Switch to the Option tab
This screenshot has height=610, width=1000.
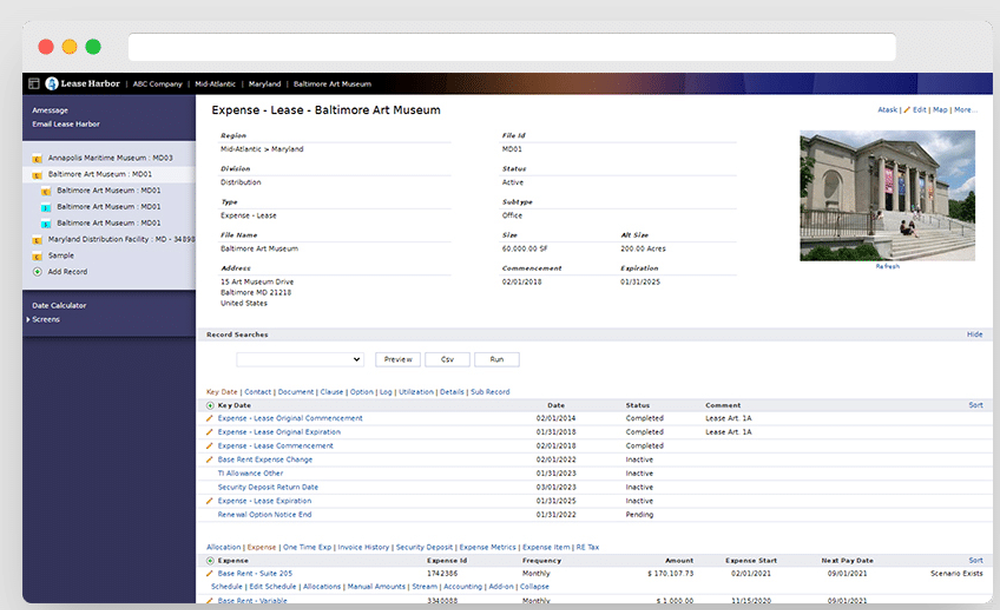362,392
